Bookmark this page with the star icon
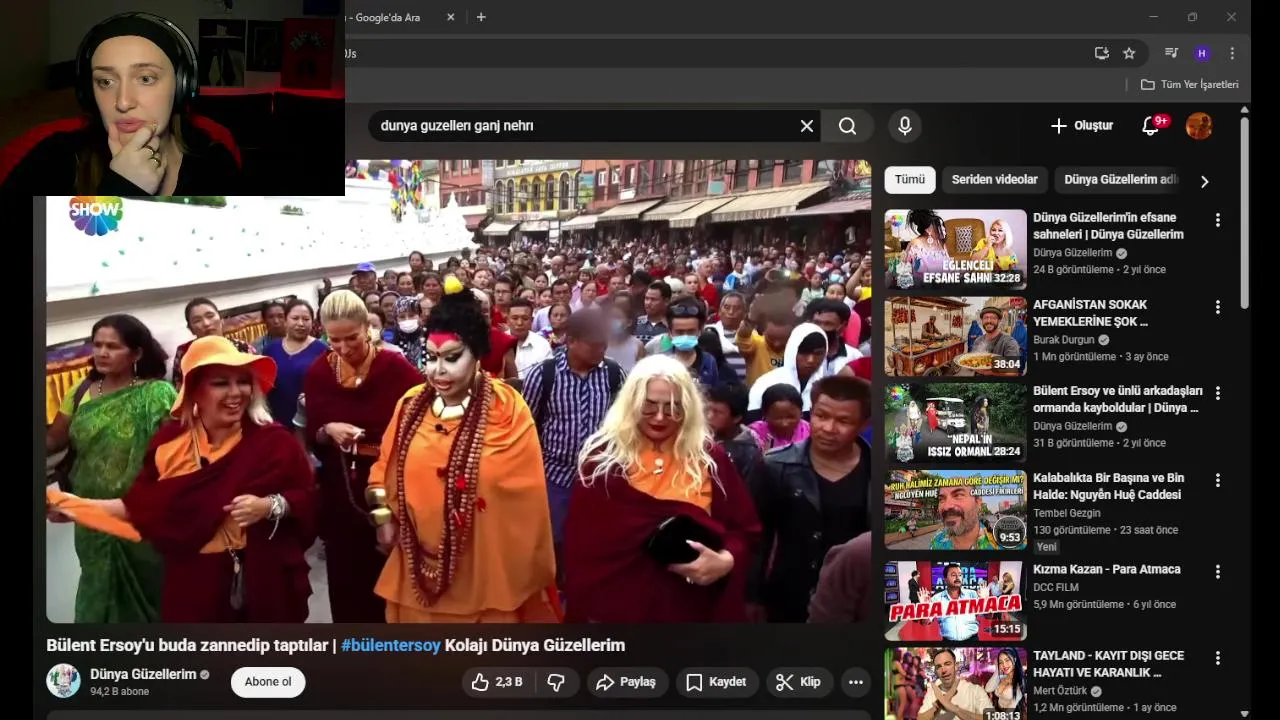 (1129, 53)
